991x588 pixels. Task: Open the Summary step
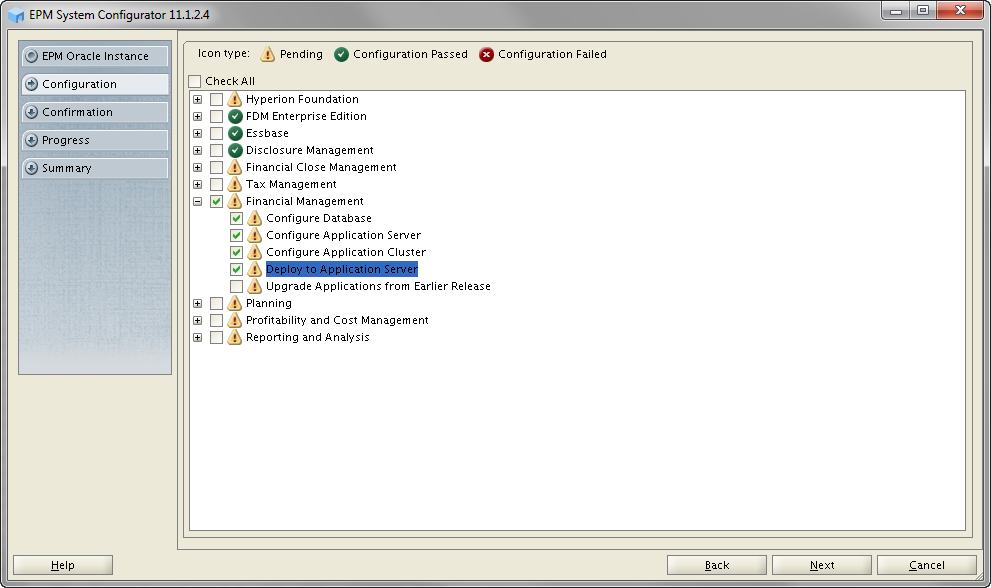pyautogui.click(x=95, y=168)
